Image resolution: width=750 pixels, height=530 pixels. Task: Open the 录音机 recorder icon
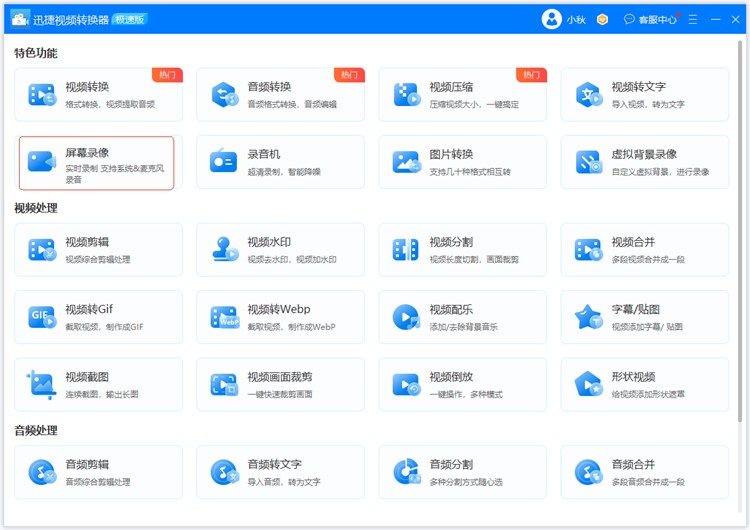point(223,161)
